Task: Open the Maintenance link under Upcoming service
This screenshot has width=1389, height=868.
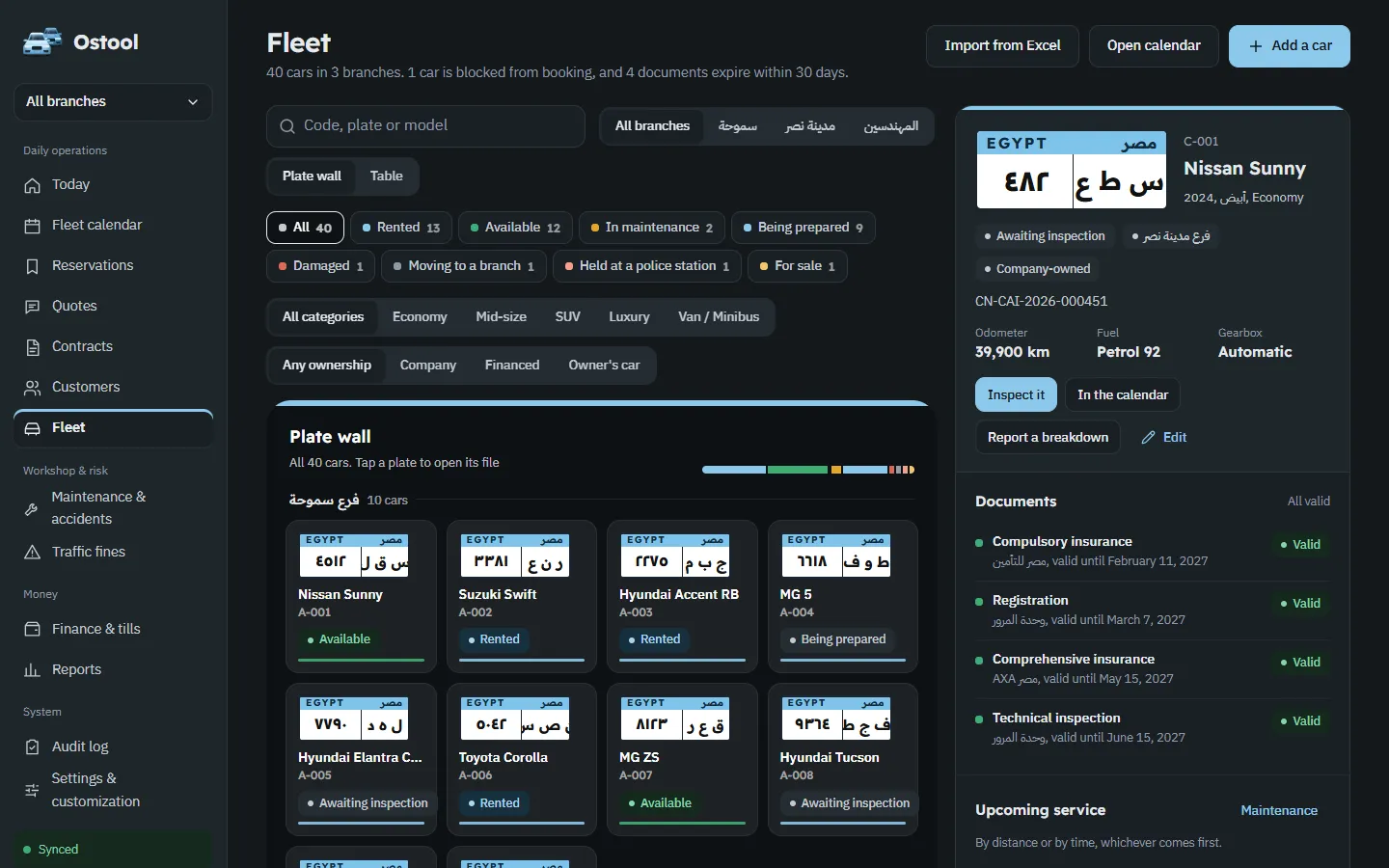Action: pos(1279,811)
